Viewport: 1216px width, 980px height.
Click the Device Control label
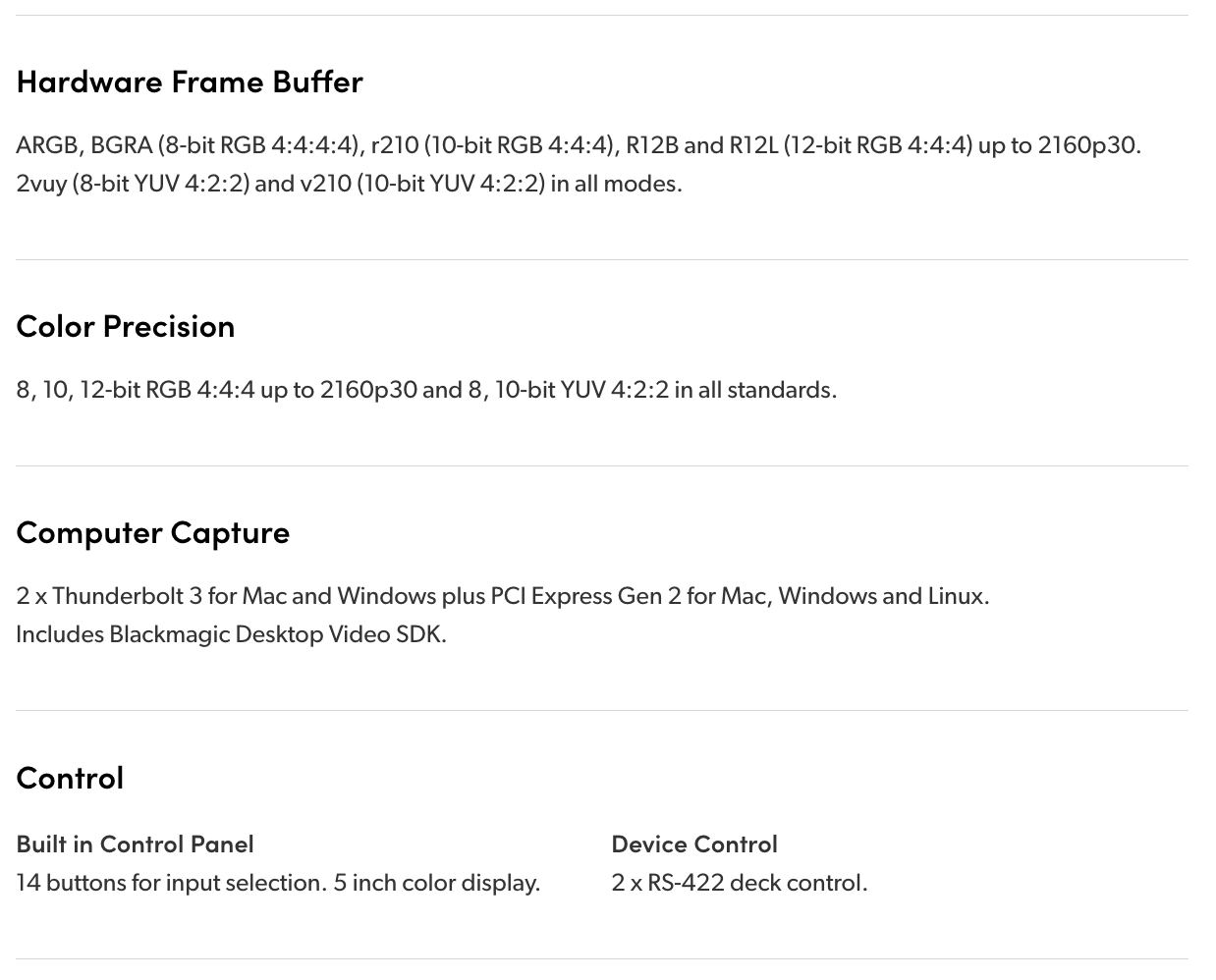point(693,844)
